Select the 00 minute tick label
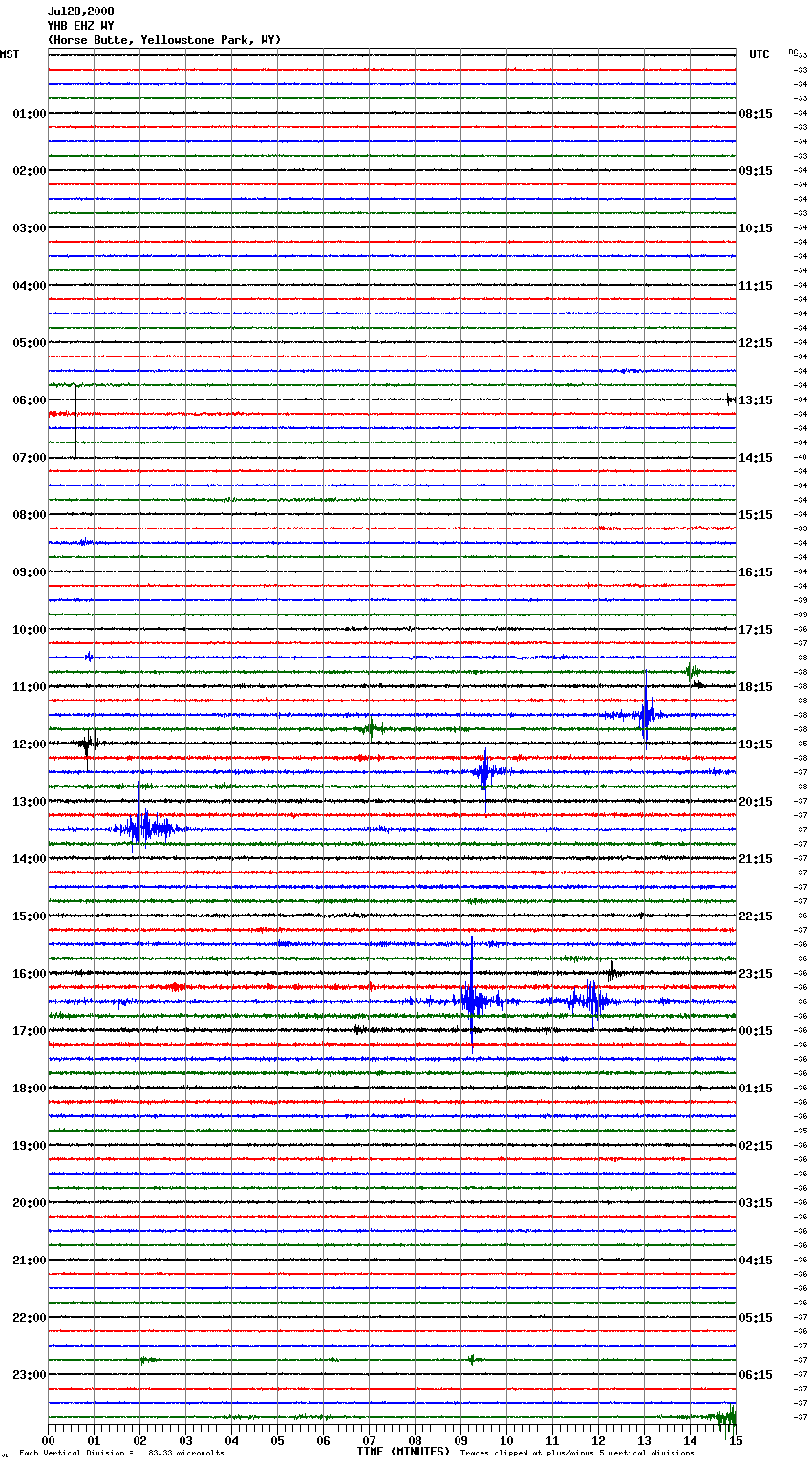 tap(48, 1441)
